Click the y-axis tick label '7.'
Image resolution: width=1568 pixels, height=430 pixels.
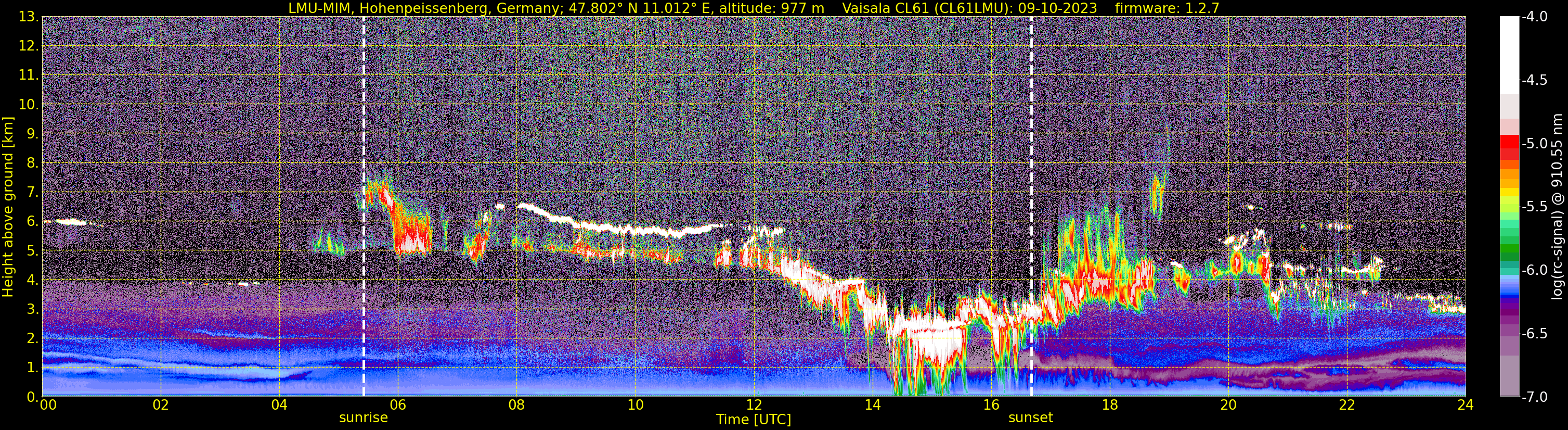click(33, 193)
